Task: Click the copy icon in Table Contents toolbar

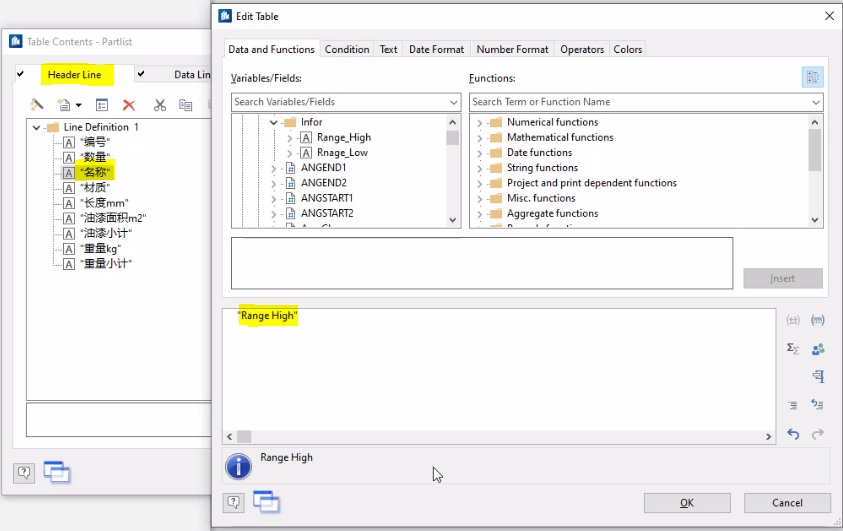Action: tap(185, 105)
